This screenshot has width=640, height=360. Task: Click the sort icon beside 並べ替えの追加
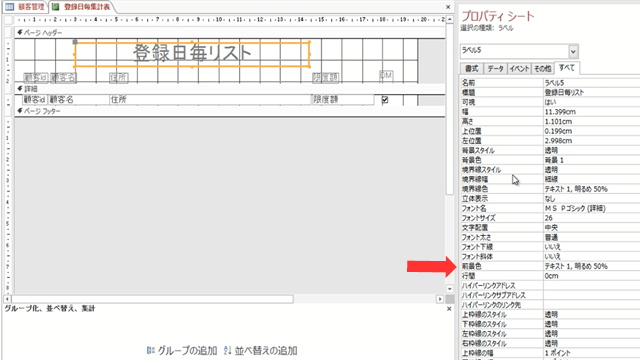coord(228,350)
